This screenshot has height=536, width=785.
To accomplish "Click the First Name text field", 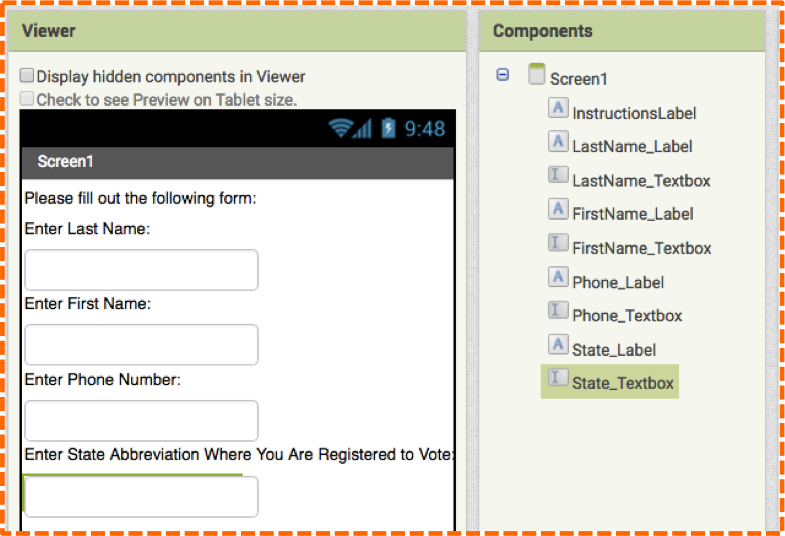I will (142, 345).
